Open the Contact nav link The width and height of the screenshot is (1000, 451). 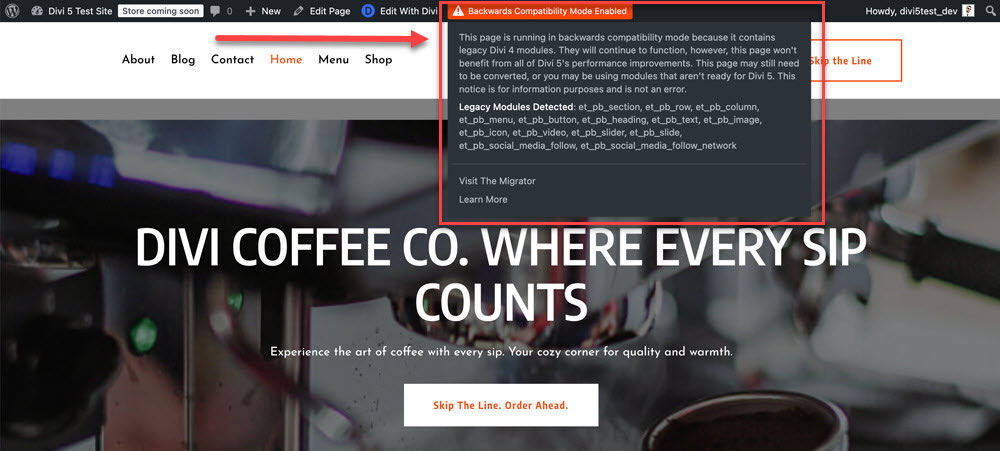pyautogui.click(x=232, y=59)
